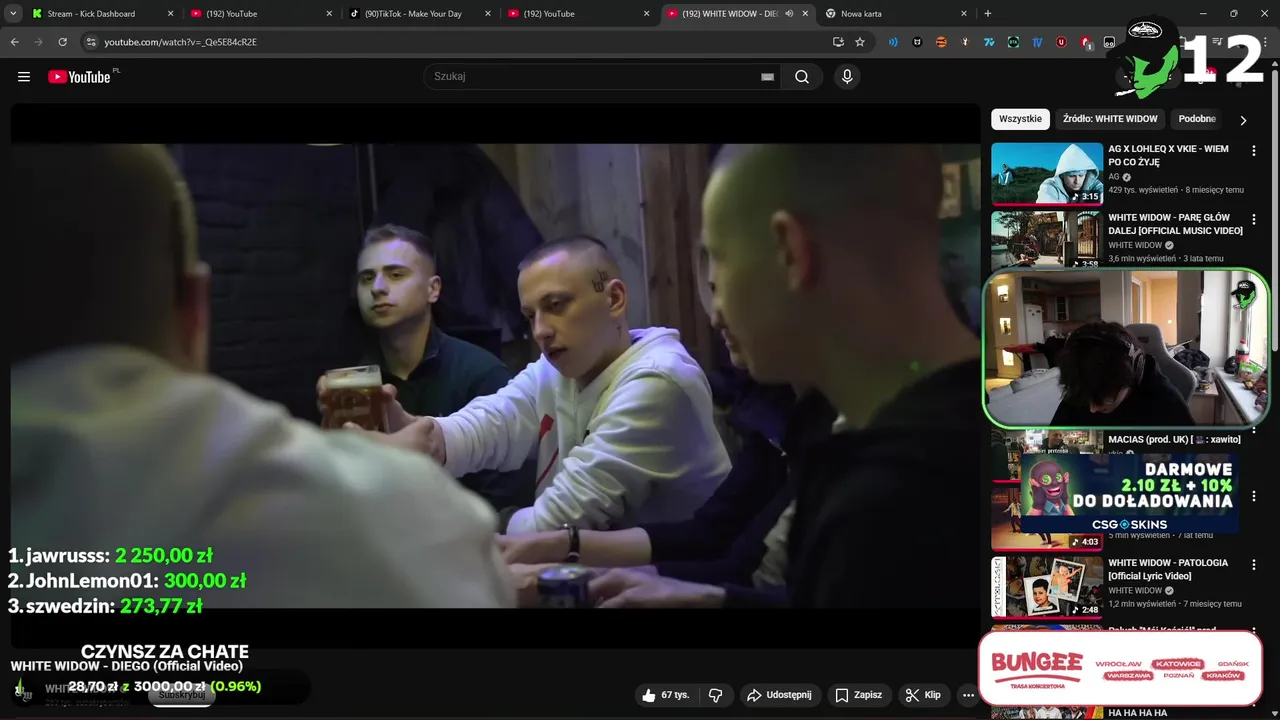This screenshot has width=1280, height=720.
Task: Show next filter chips with arrow
Action: 1243,120
